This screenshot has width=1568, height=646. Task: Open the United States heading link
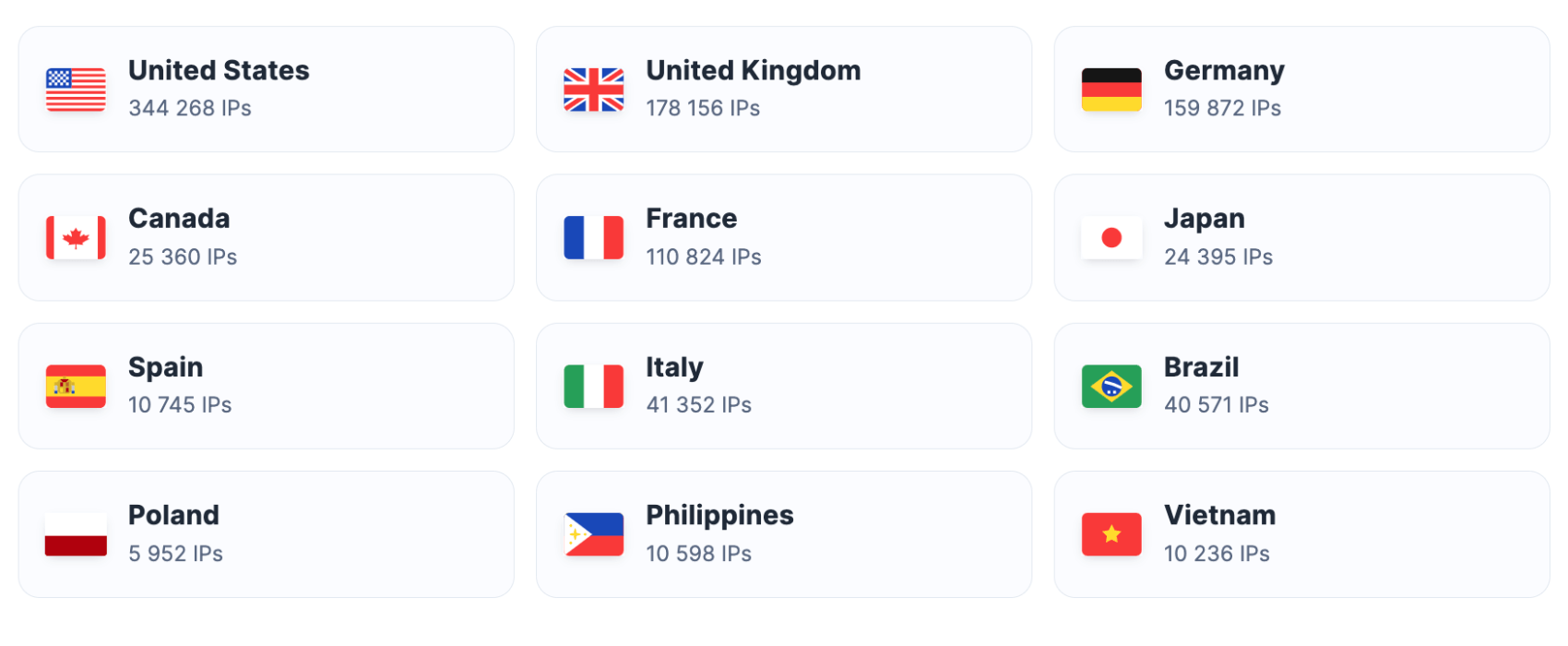tap(219, 70)
